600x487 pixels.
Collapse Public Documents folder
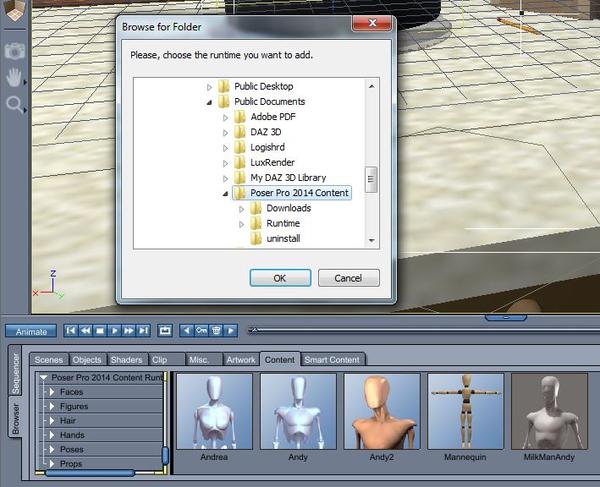(x=209, y=102)
